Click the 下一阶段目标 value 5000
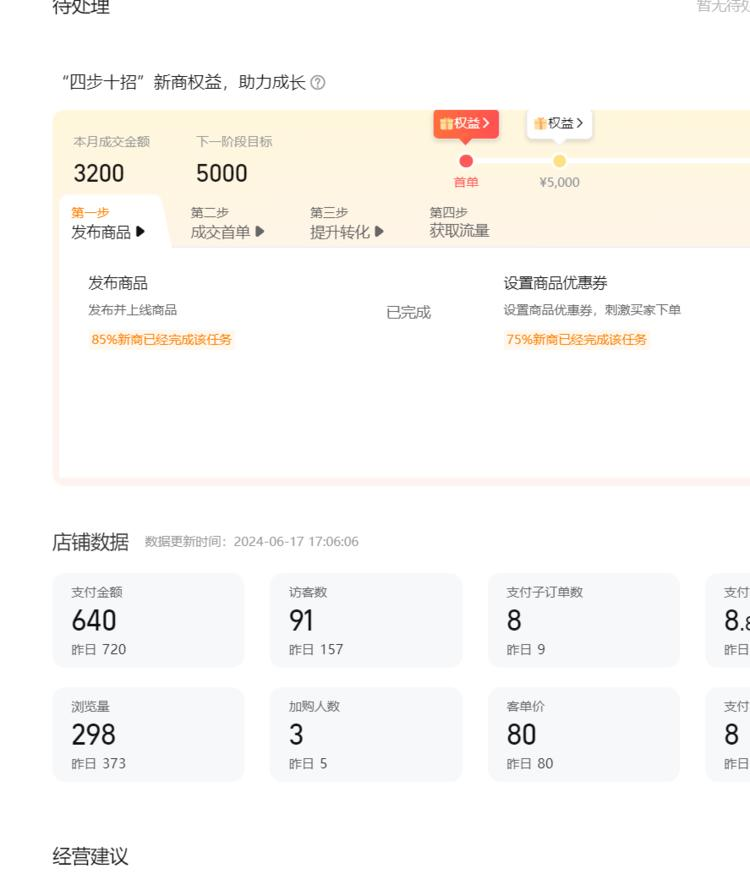The image size is (750, 874). point(221,173)
